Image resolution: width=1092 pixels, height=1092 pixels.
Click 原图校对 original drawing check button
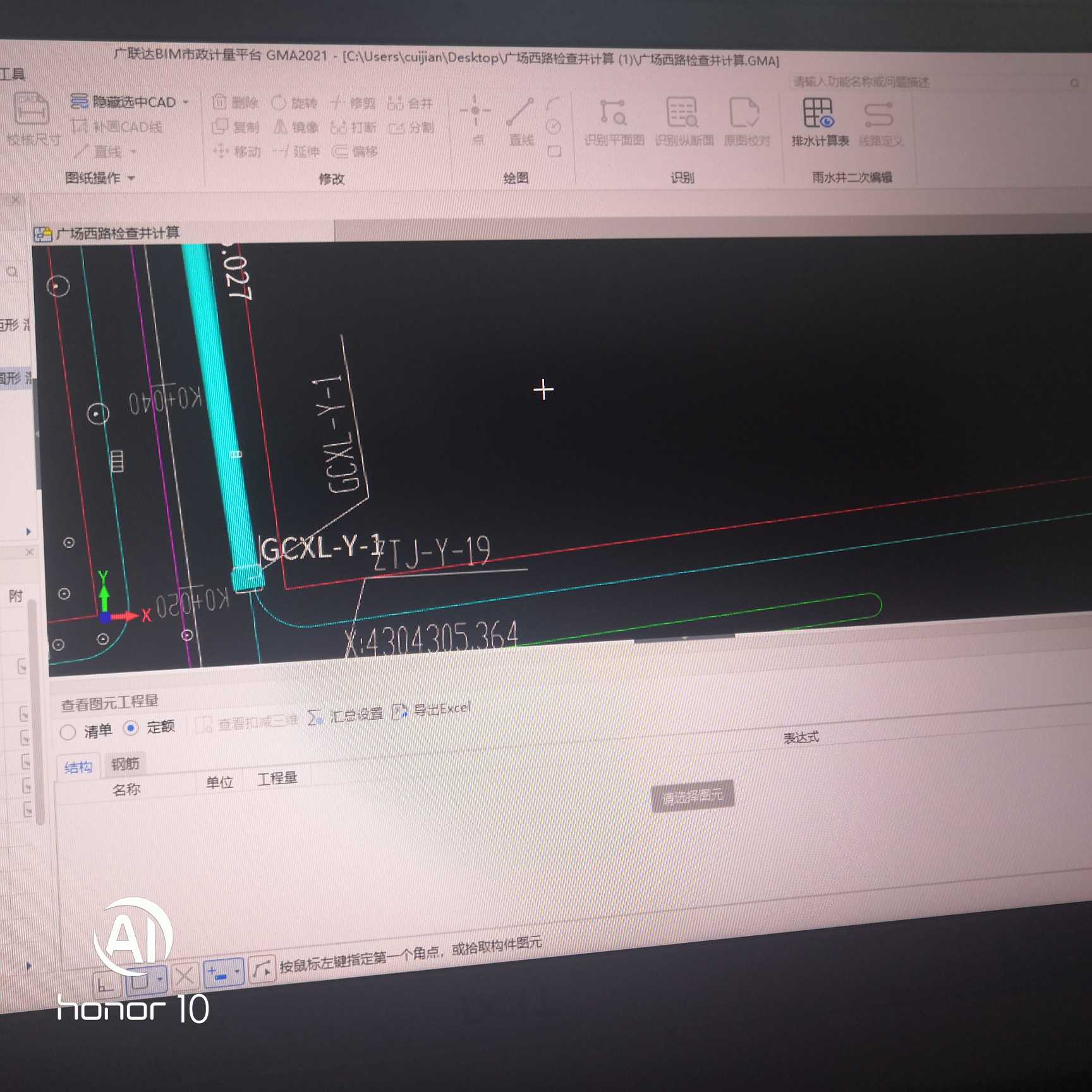pyautogui.click(x=746, y=122)
